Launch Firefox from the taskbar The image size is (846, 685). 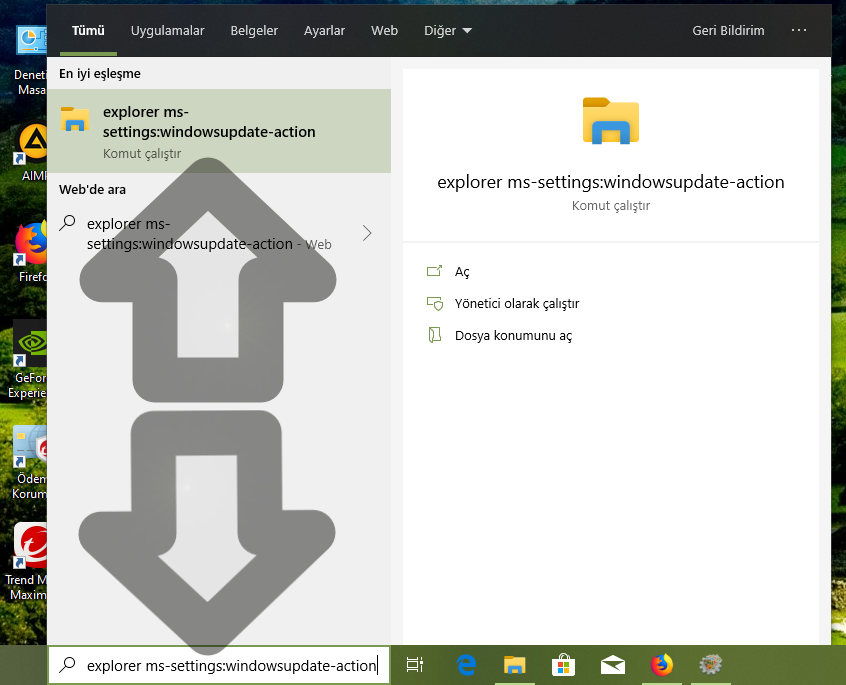coord(661,665)
